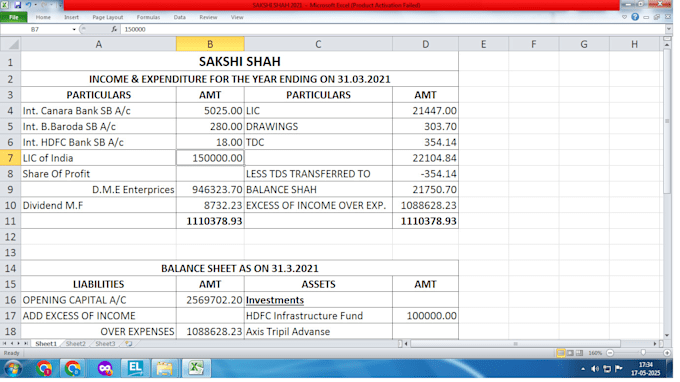Viewport: 680px width, 382px height.
Task: Click the Insert Worksheet icon
Action: coord(128,344)
